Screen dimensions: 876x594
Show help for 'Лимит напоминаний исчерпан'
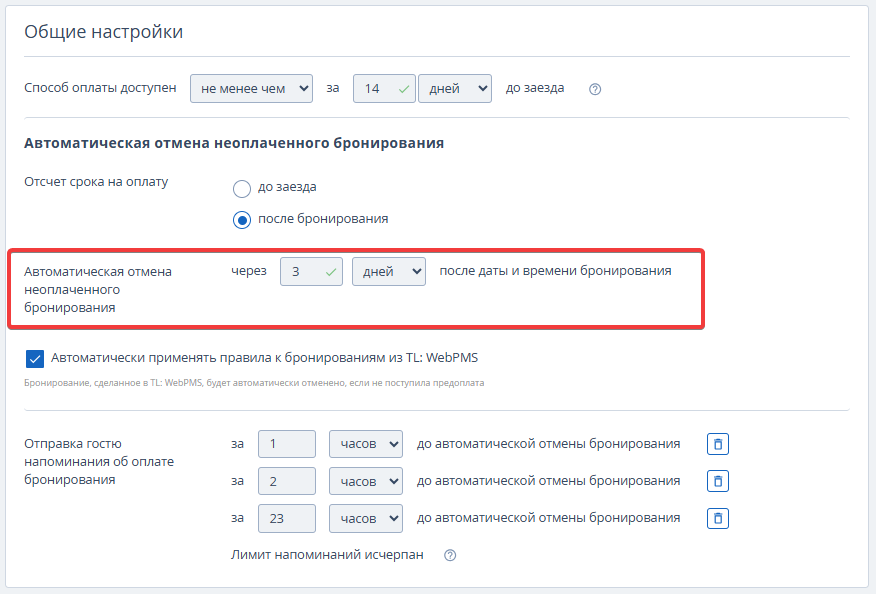click(x=450, y=555)
